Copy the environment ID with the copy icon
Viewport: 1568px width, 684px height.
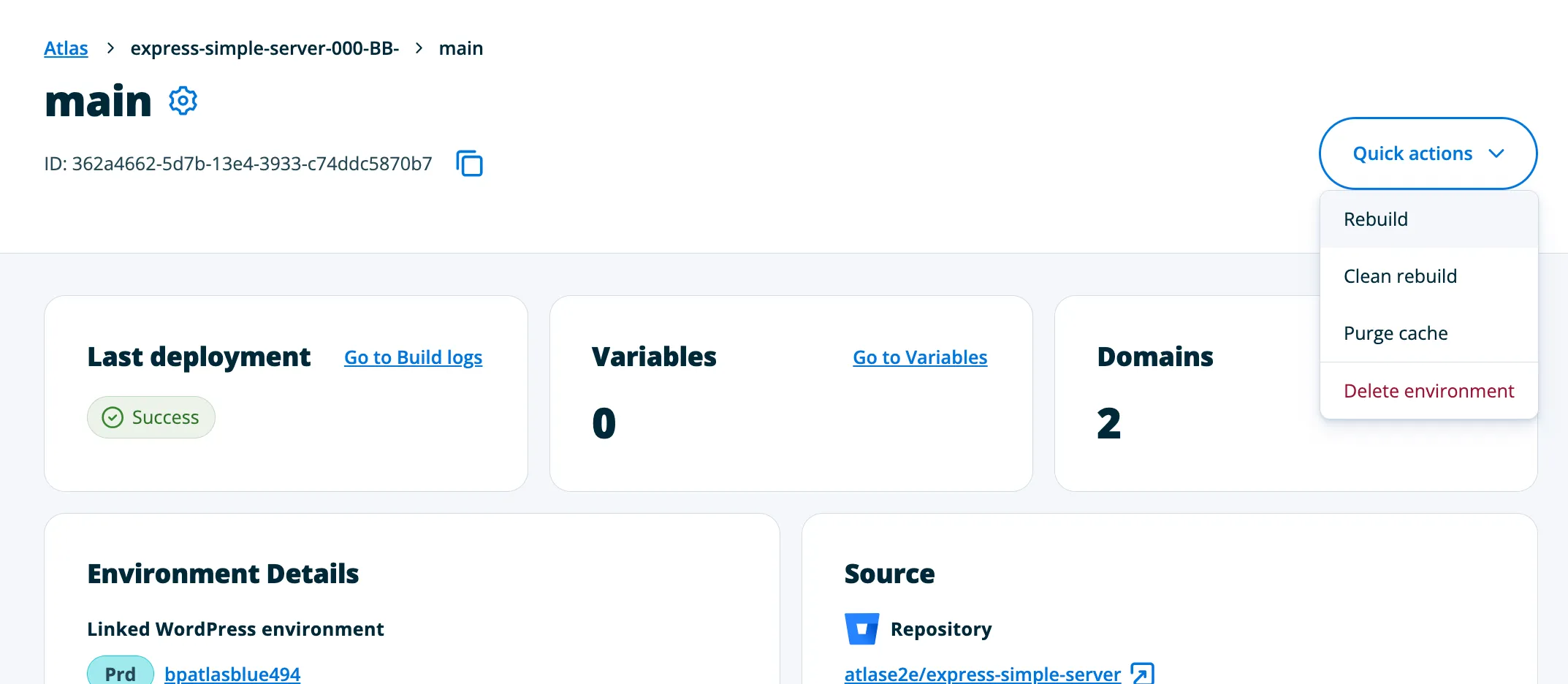click(469, 163)
